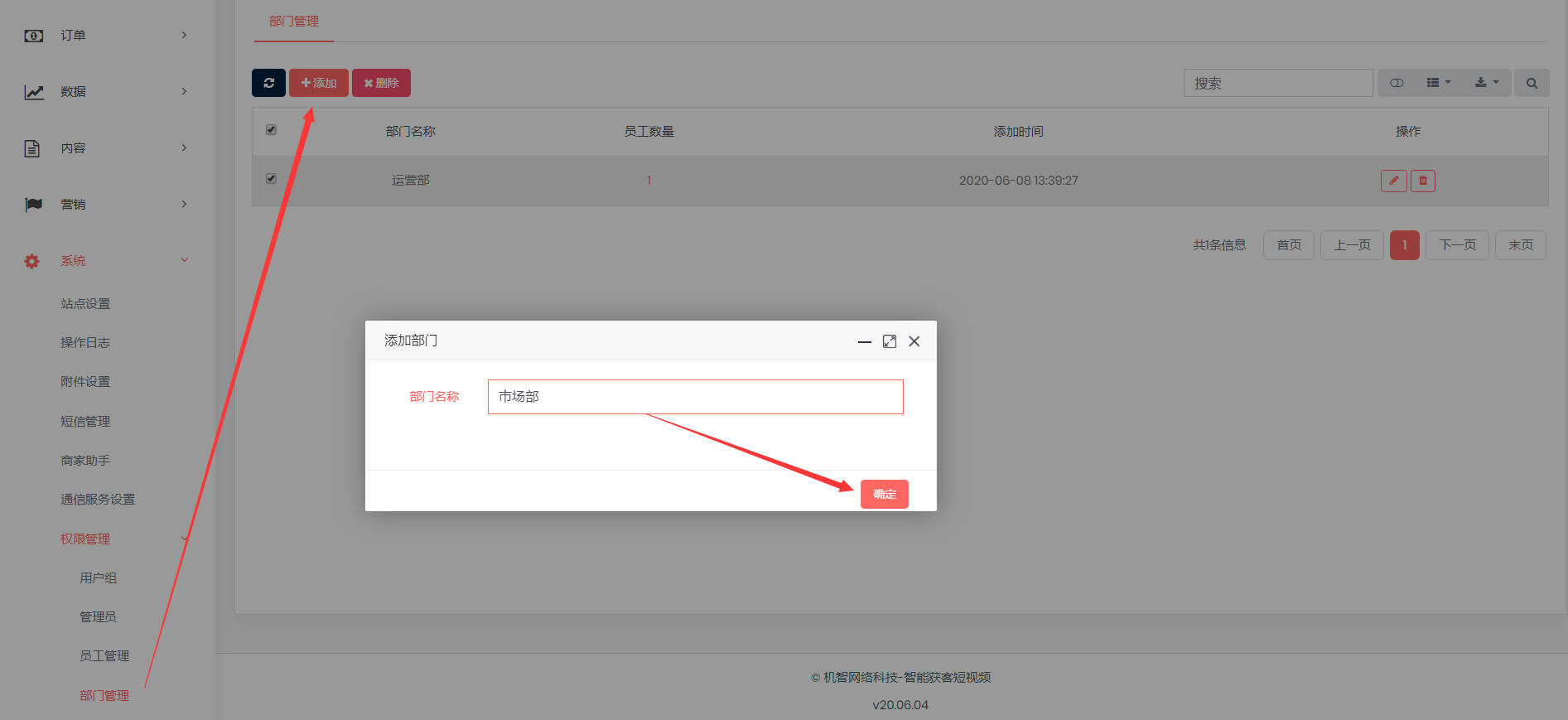Open 通信服务设置 in sidebar
1568x720 pixels.
[x=98, y=500]
